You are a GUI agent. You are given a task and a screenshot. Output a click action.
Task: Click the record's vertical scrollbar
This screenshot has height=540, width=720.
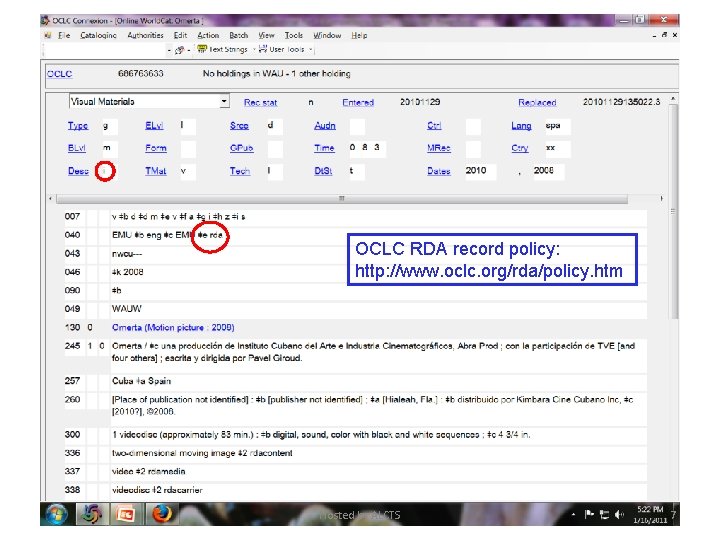[674, 211]
